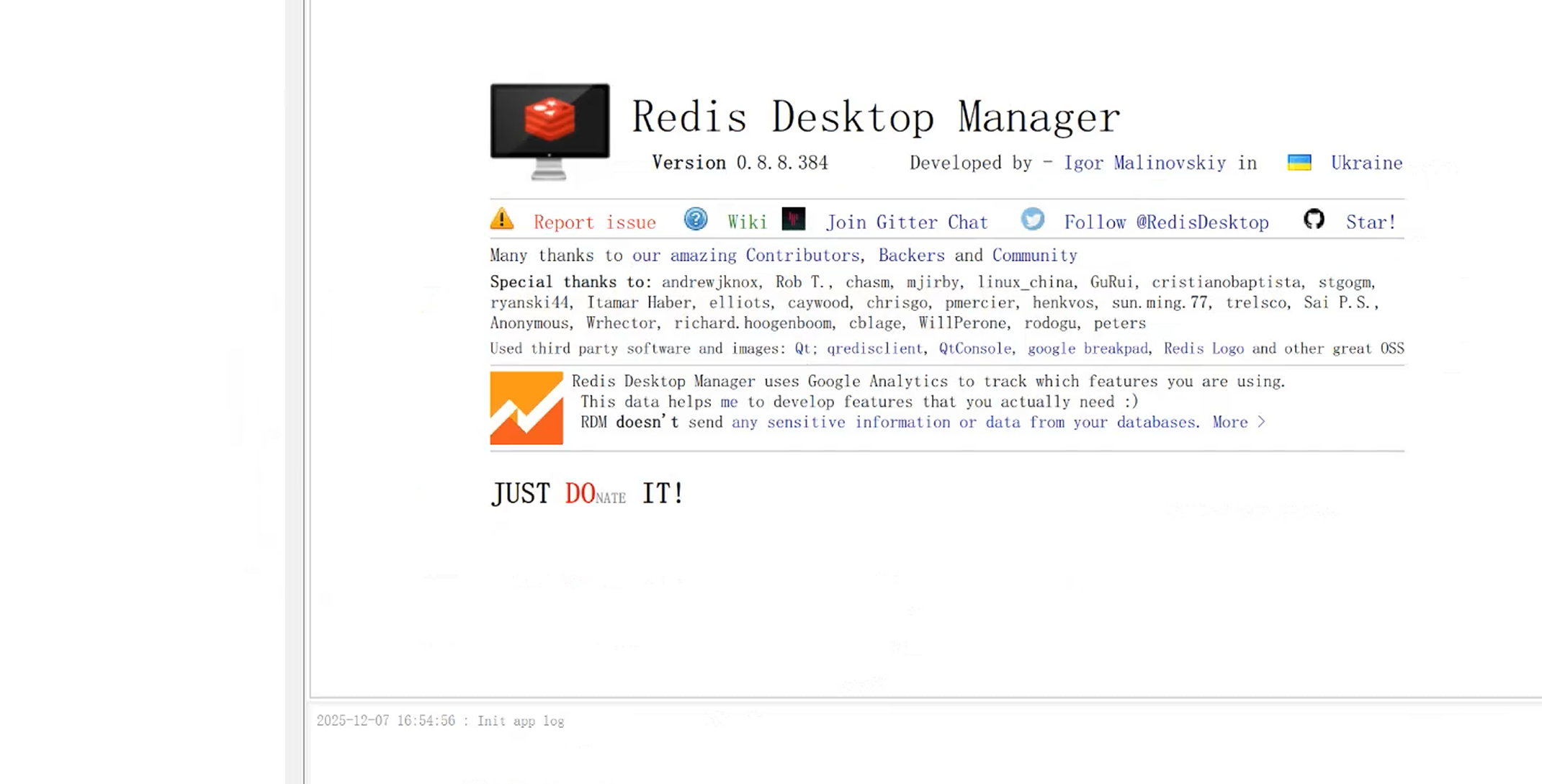Viewport: 1542px width, 784px height.
Task: Expand analytics info with More >
Action: coord(1238,423)
